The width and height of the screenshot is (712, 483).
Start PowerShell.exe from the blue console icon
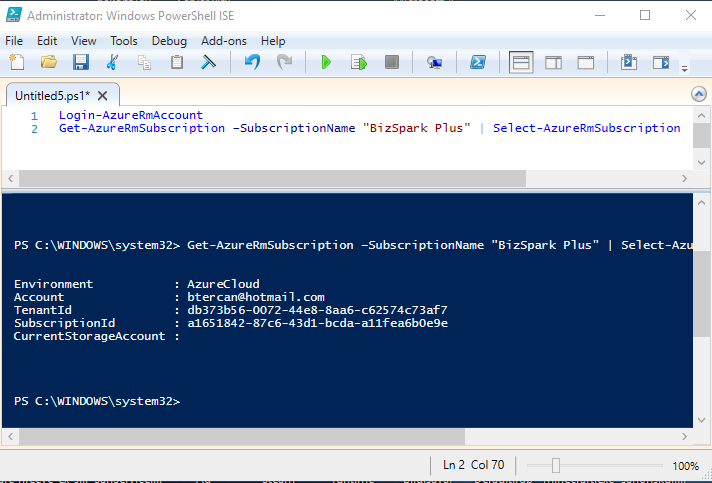click(478, 62)
